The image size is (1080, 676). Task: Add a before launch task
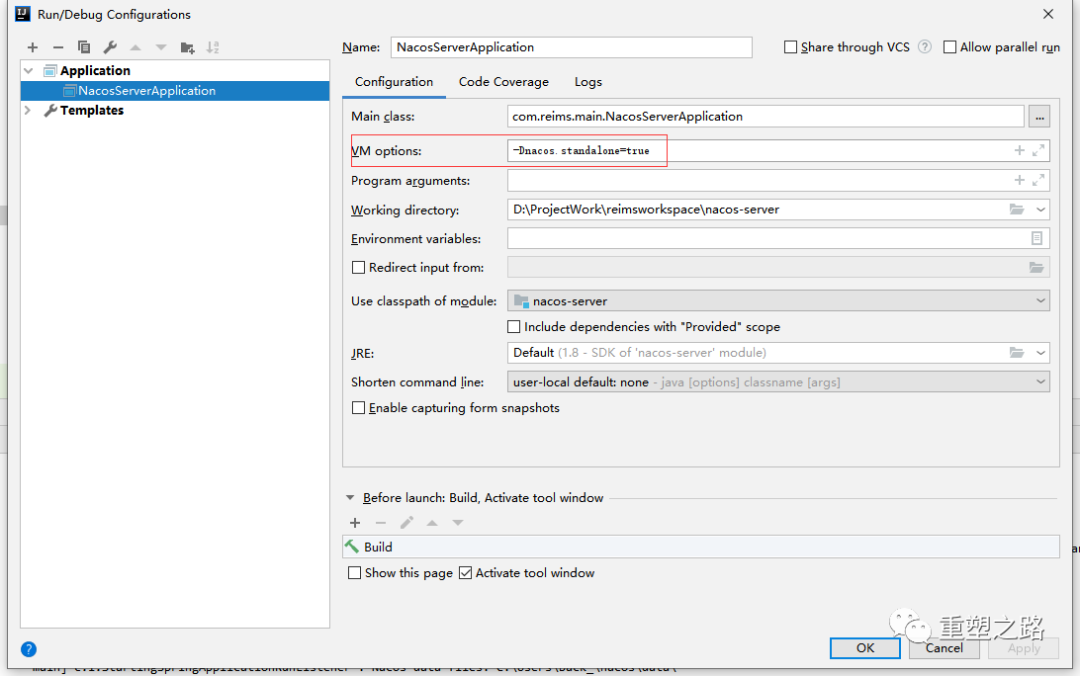pos(355,523)
